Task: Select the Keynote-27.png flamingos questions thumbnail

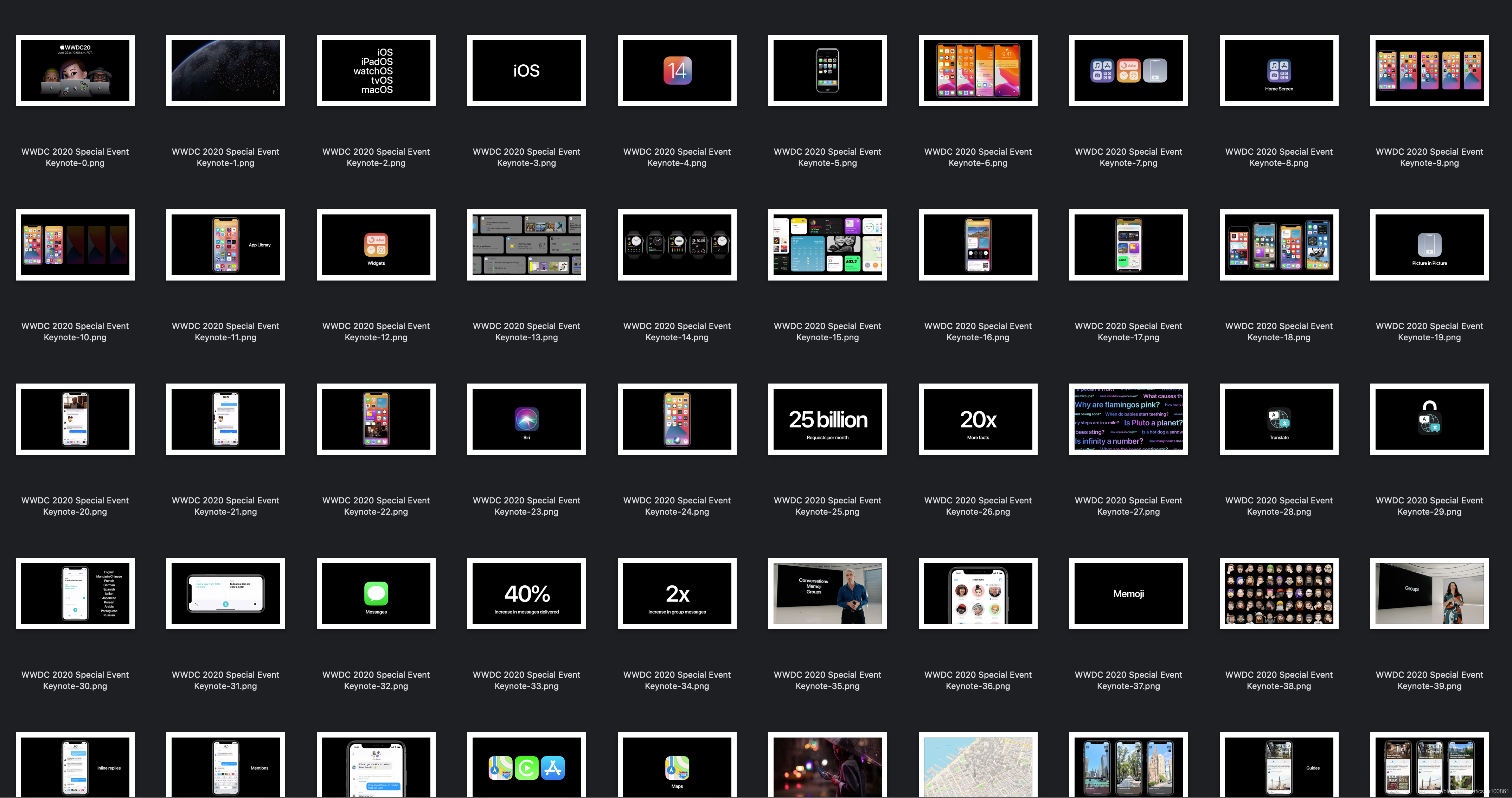Action: coord(1128,419)
